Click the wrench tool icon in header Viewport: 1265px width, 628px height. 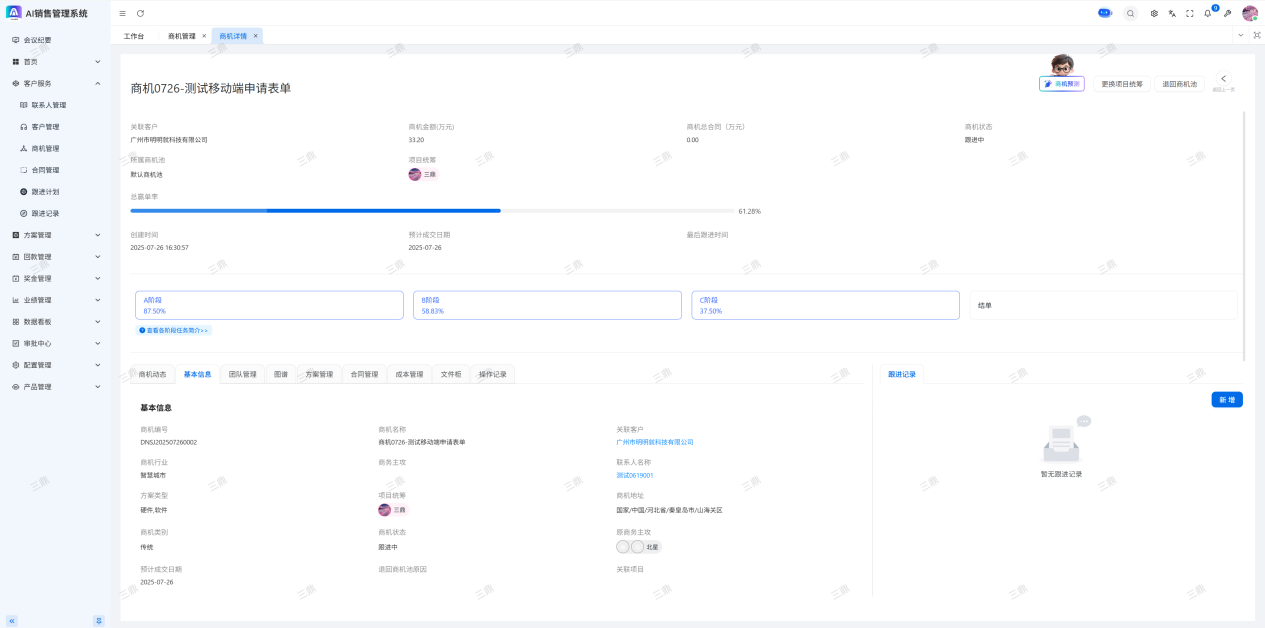(1227, 13)
